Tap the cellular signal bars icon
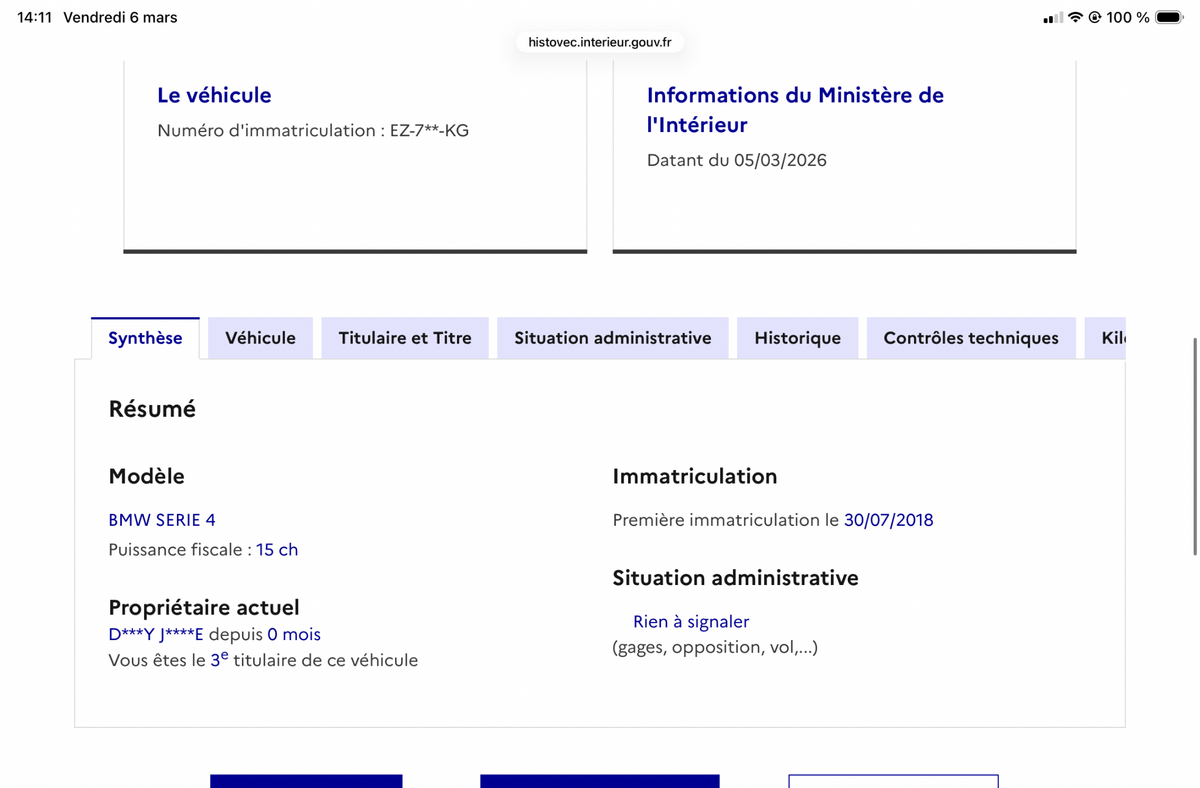 tap(1053, 17)
